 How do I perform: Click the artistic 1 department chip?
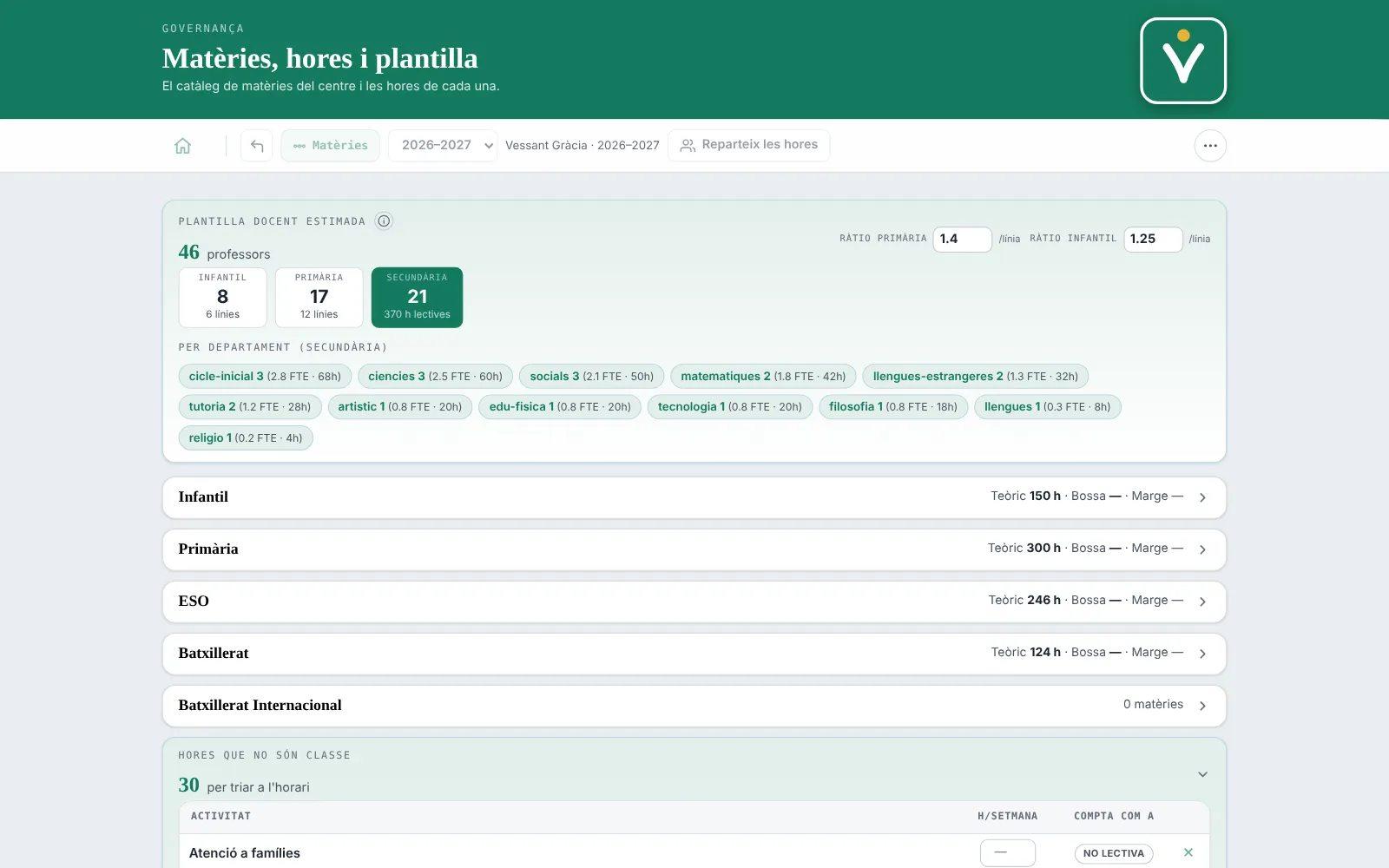(400, 406)
